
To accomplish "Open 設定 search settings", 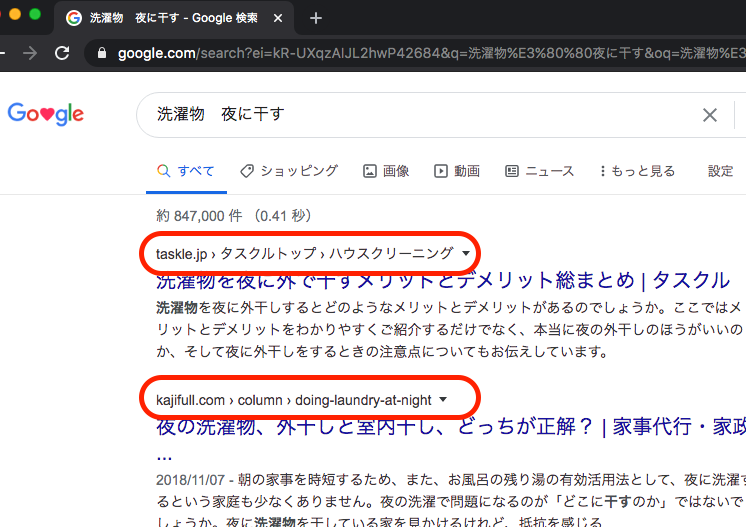I will (720, 171).
